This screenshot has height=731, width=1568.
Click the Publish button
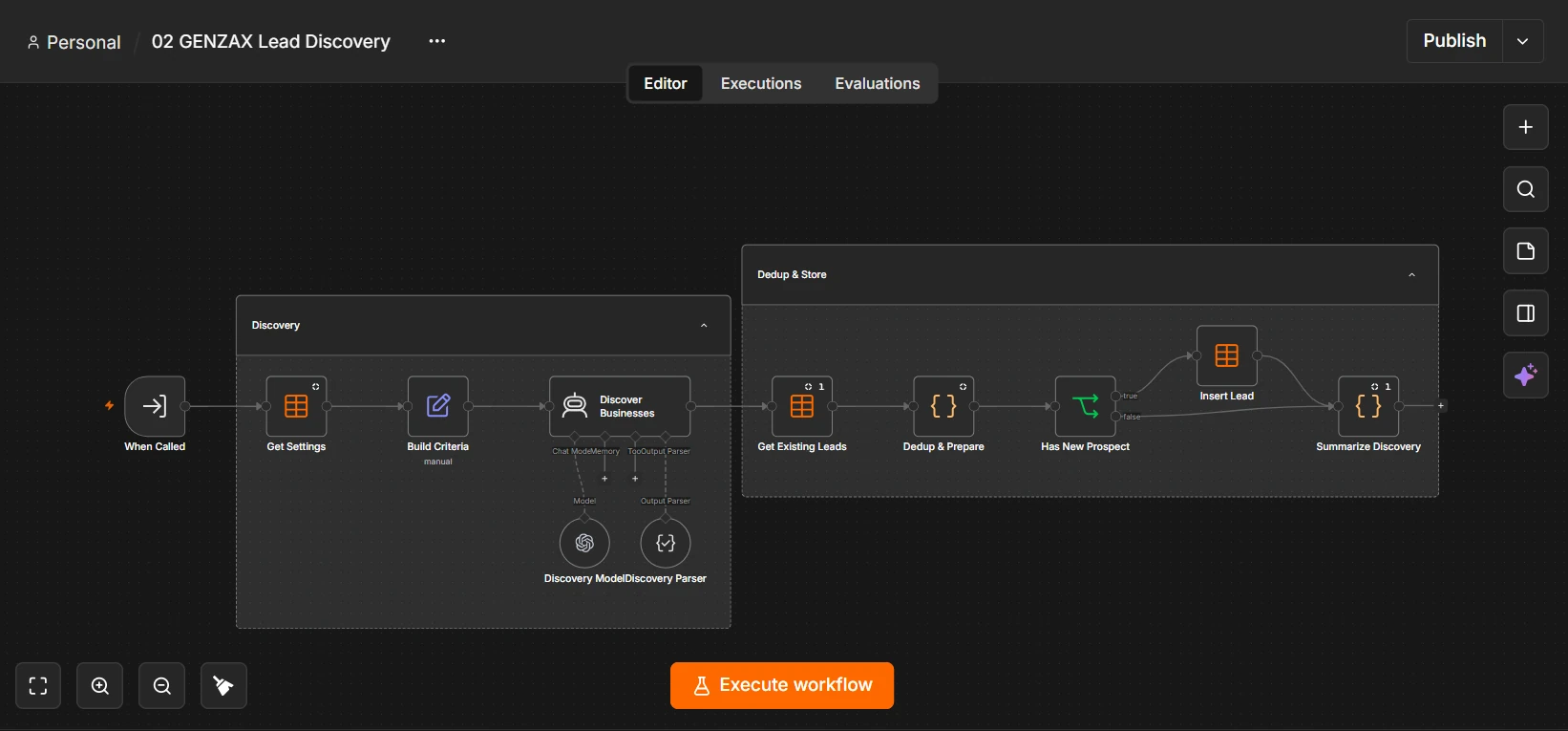pos(1454,41)
